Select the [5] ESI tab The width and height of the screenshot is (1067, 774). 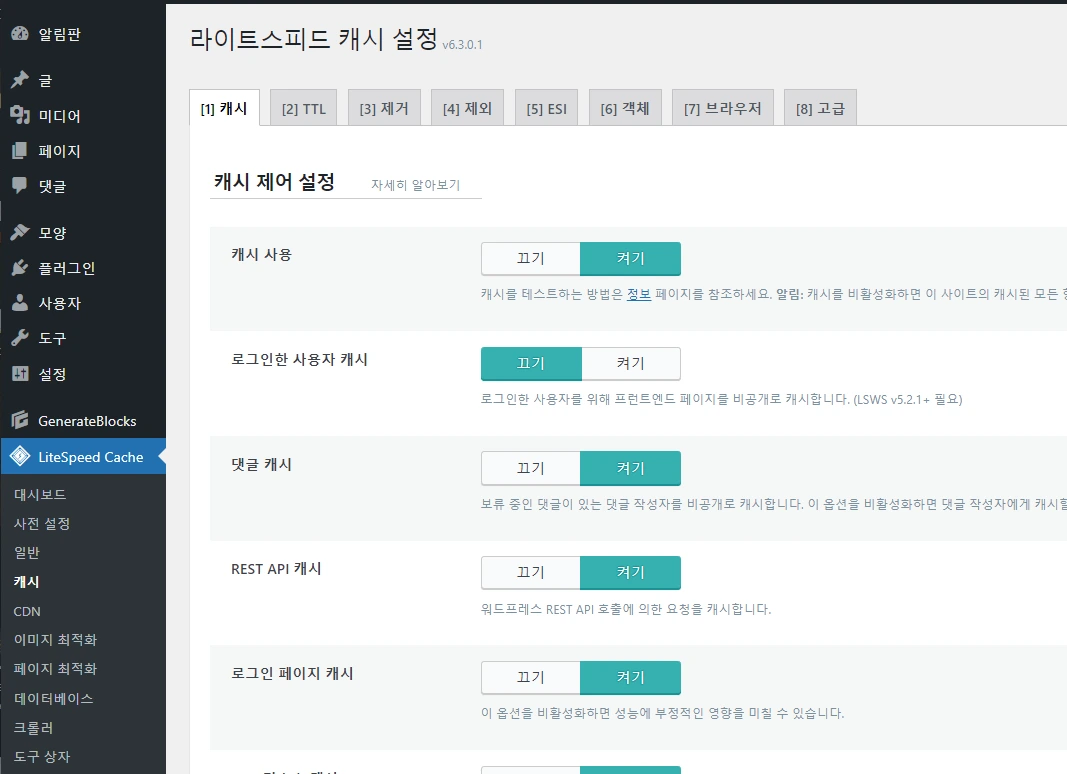[546, 108]
